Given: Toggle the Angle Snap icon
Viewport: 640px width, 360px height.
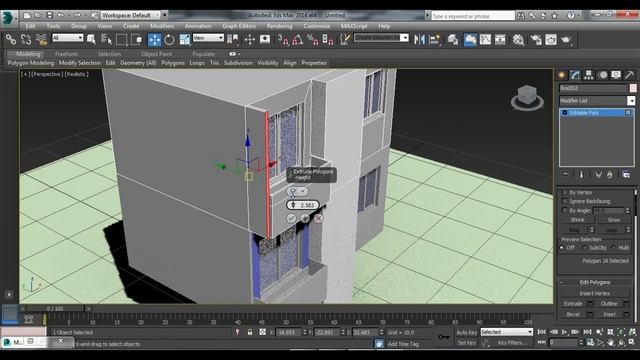Looking at the screenshot, I should tap(298, 40).
